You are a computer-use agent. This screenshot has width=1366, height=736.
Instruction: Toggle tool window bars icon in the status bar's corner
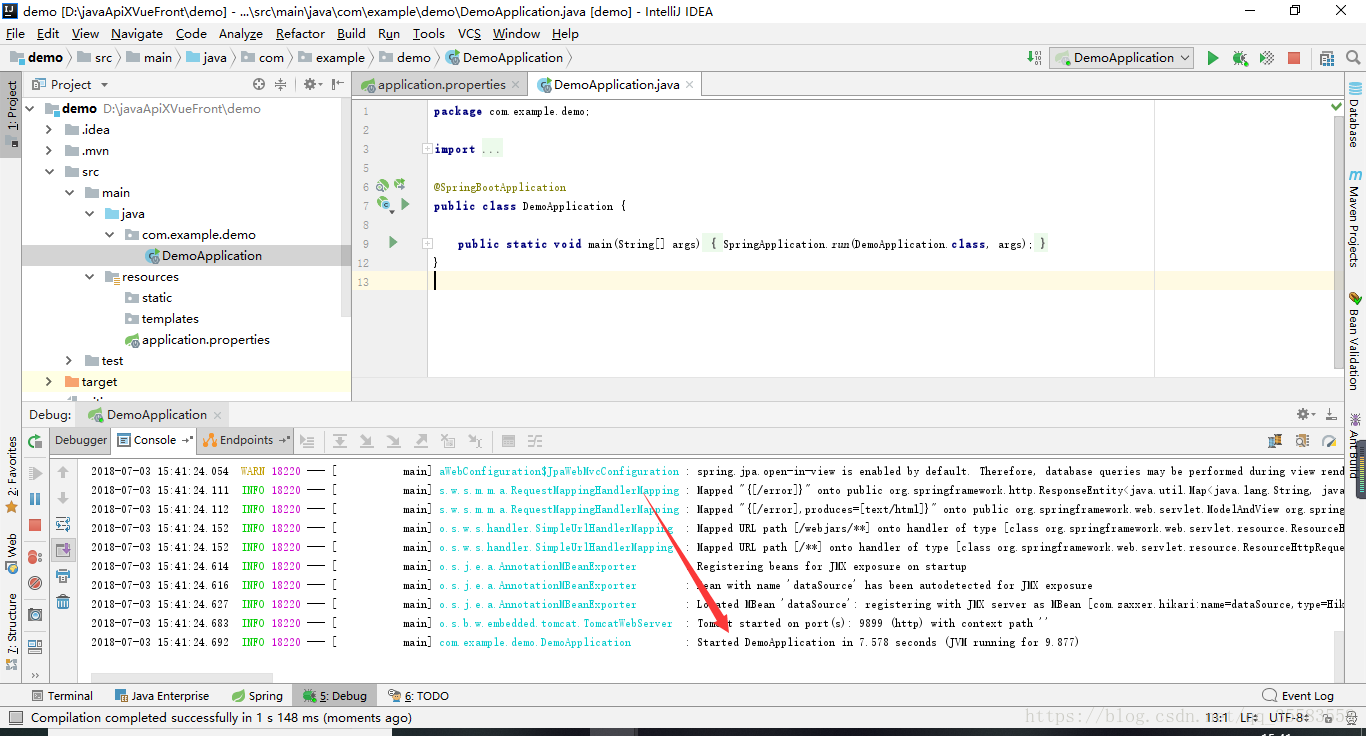[14, 718]
